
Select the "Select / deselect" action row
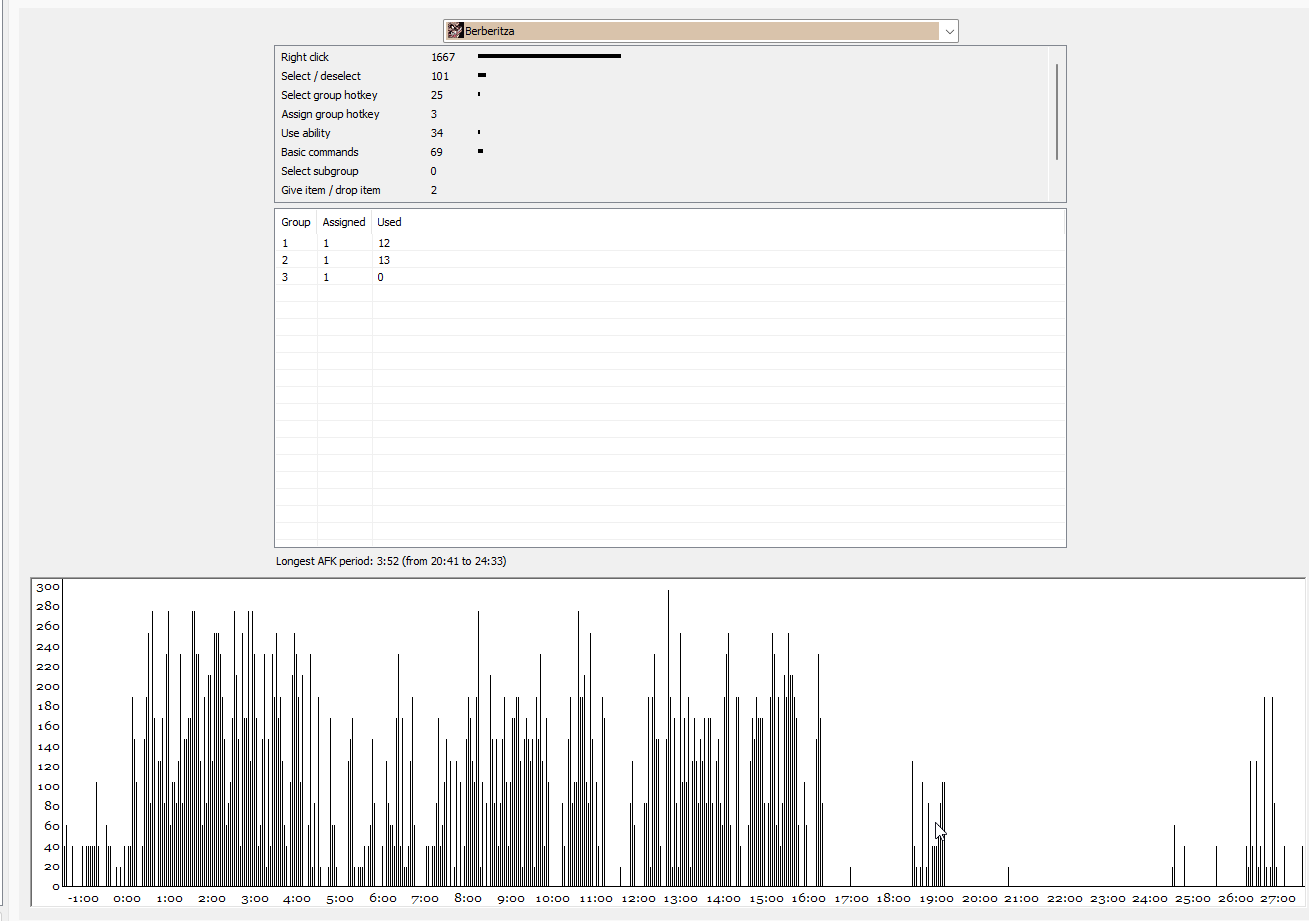[x=661, y=76]
